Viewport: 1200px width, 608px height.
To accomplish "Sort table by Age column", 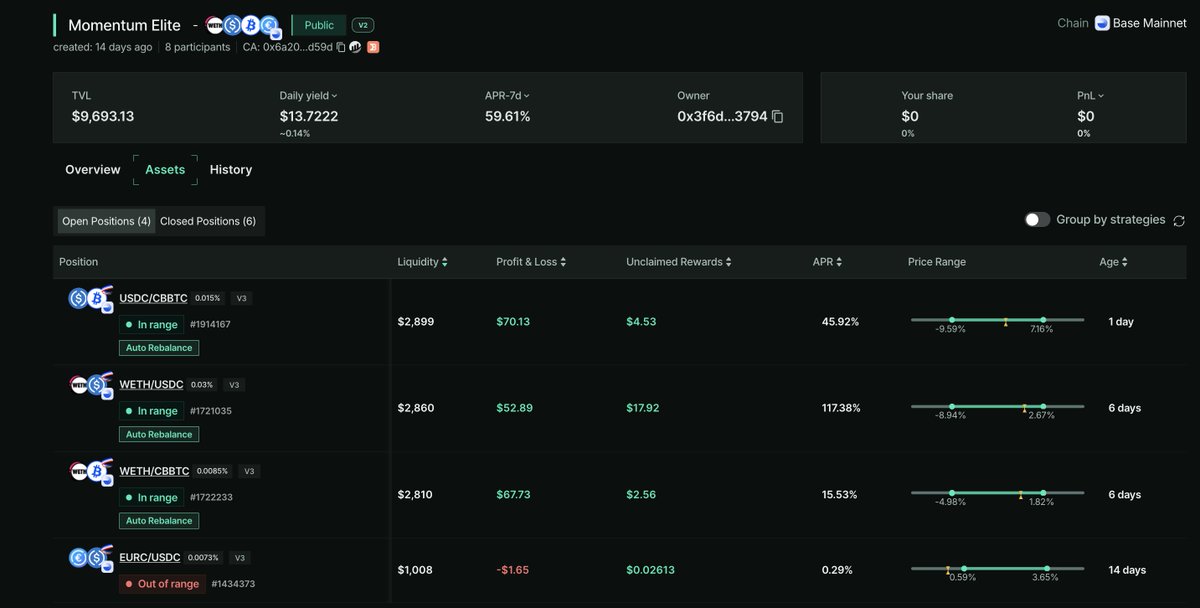I will (1114, 262).
